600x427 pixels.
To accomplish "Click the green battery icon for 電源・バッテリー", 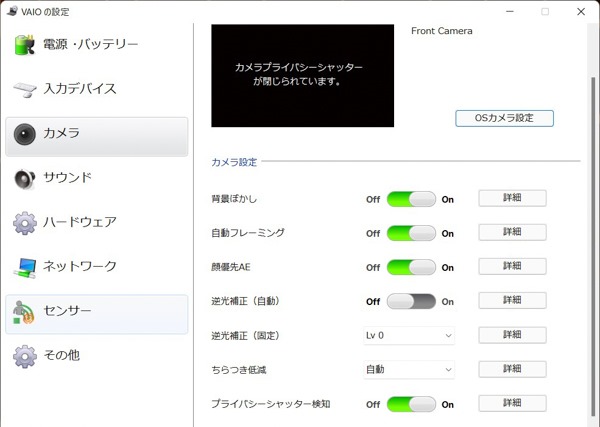I will (x=25, y=45).
